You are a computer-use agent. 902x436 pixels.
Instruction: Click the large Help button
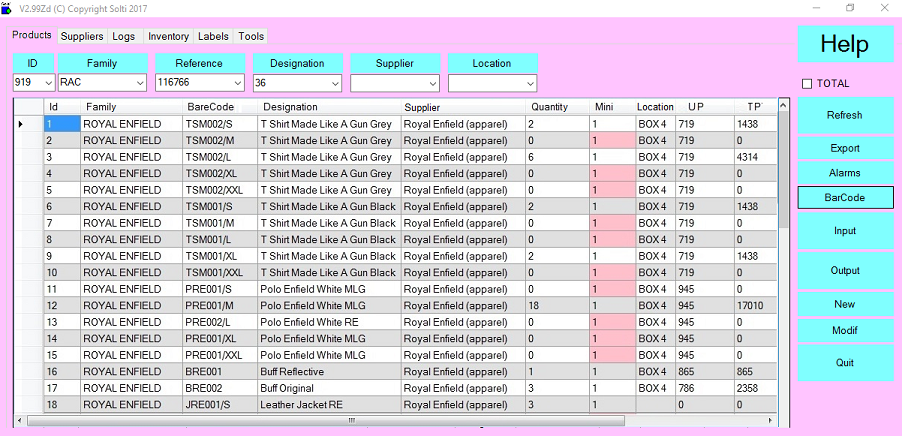(844, 44)
